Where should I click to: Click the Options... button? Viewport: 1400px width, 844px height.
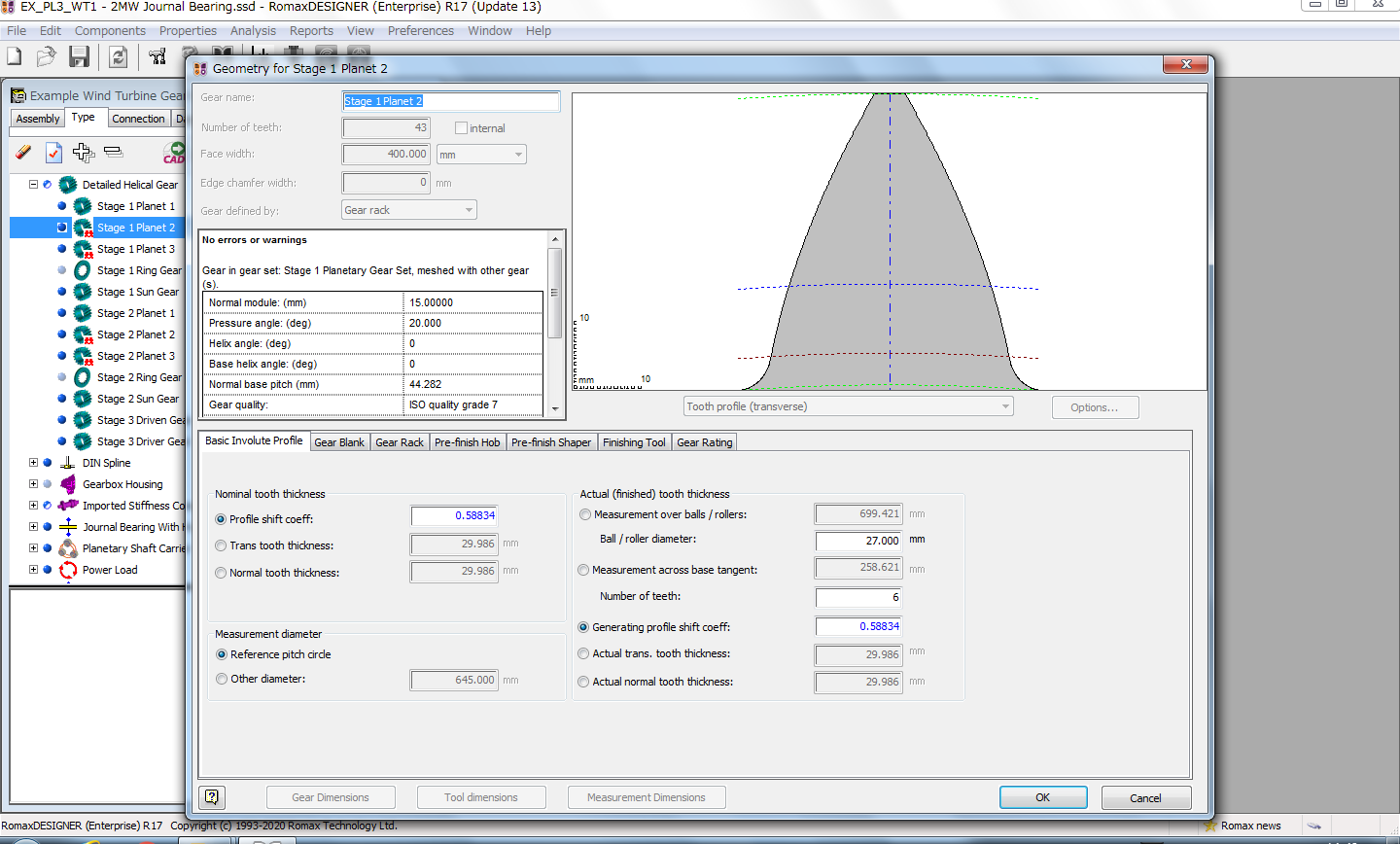click(1095, 407)
